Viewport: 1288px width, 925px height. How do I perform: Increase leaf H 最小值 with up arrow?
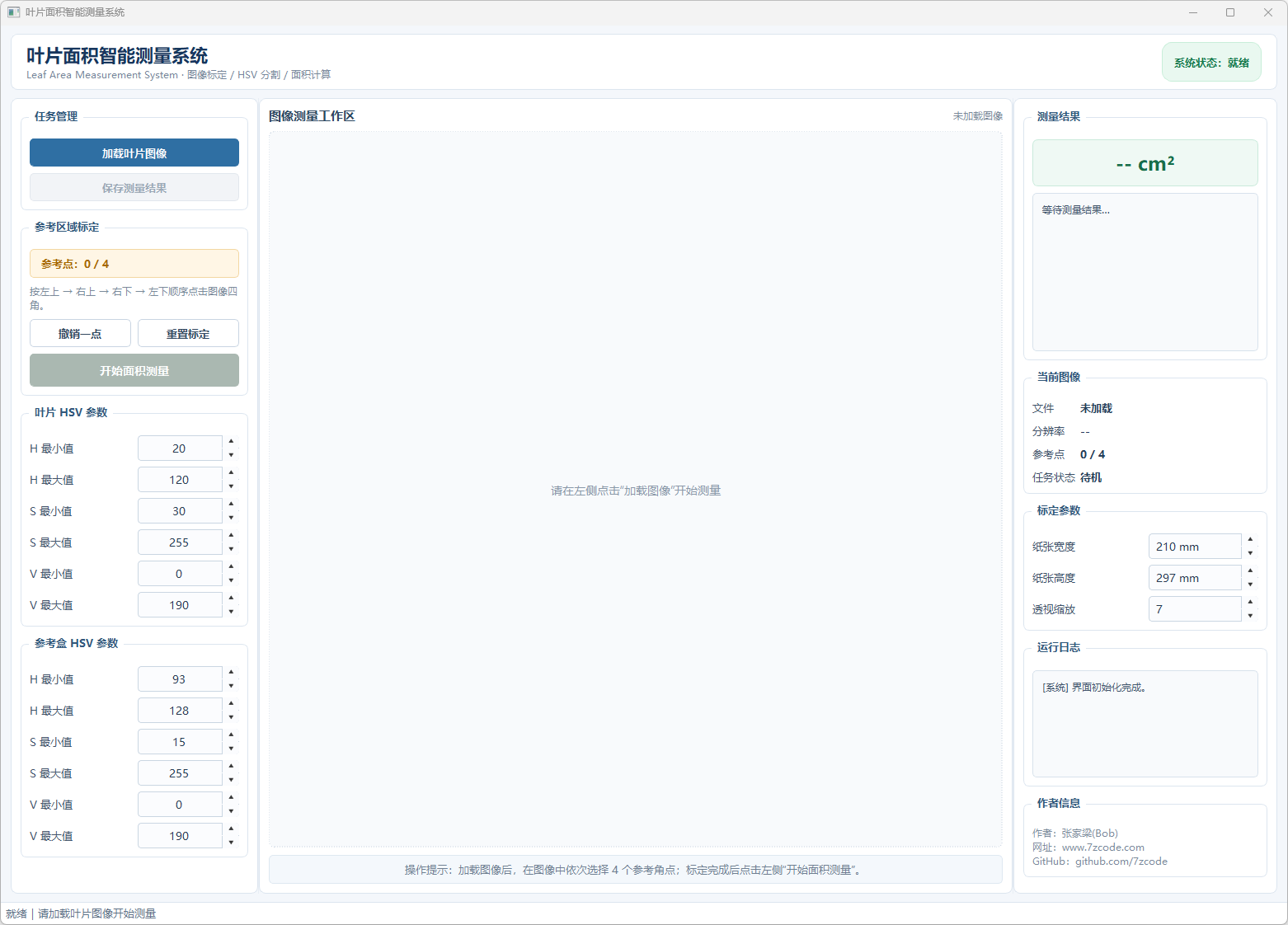click(x=231, y=441)
